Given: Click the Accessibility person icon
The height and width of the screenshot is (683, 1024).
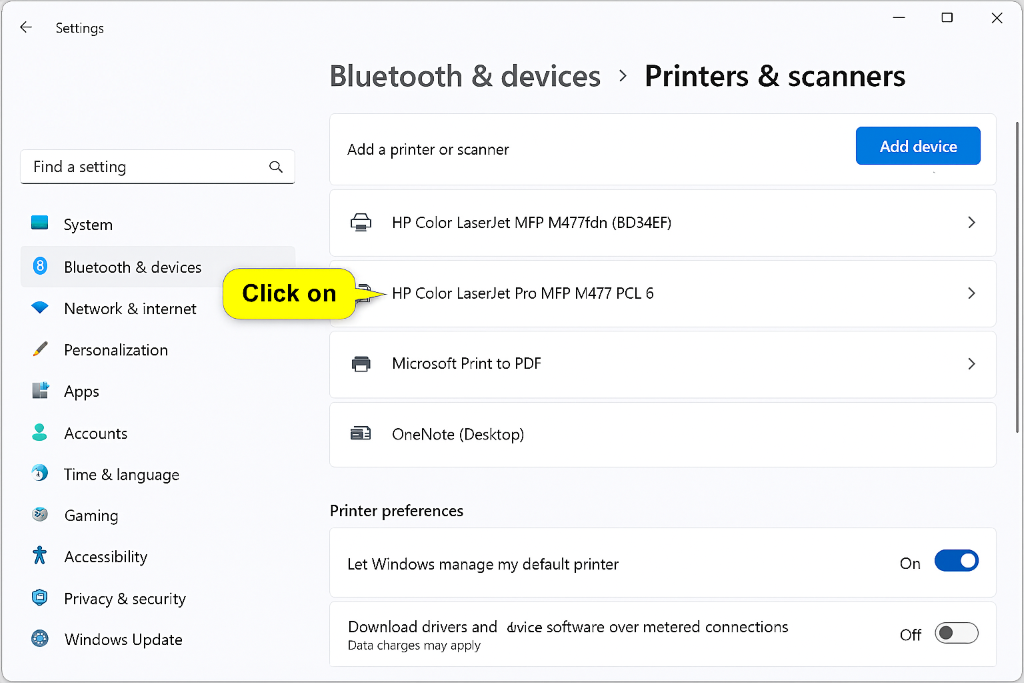Looking at the screenshot, I should click(x=40, y=556).
